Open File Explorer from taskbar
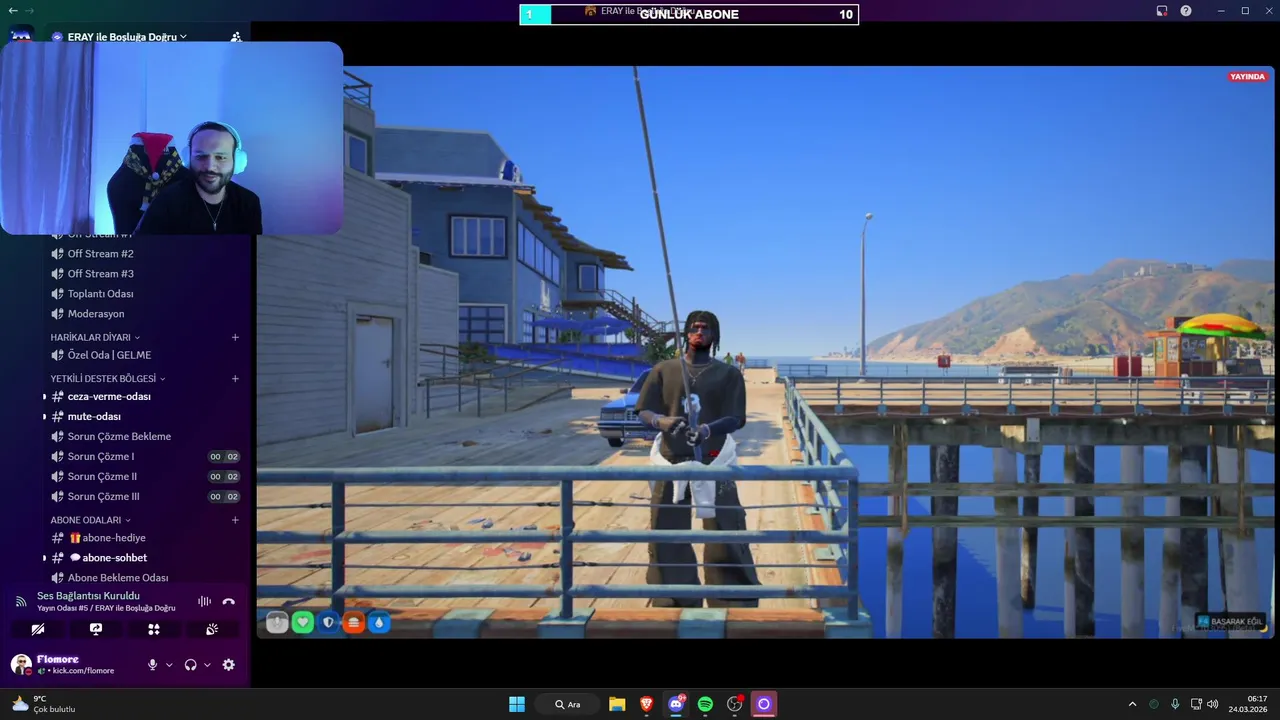This screenshot has width=1280, height=720. click(617, 704)
